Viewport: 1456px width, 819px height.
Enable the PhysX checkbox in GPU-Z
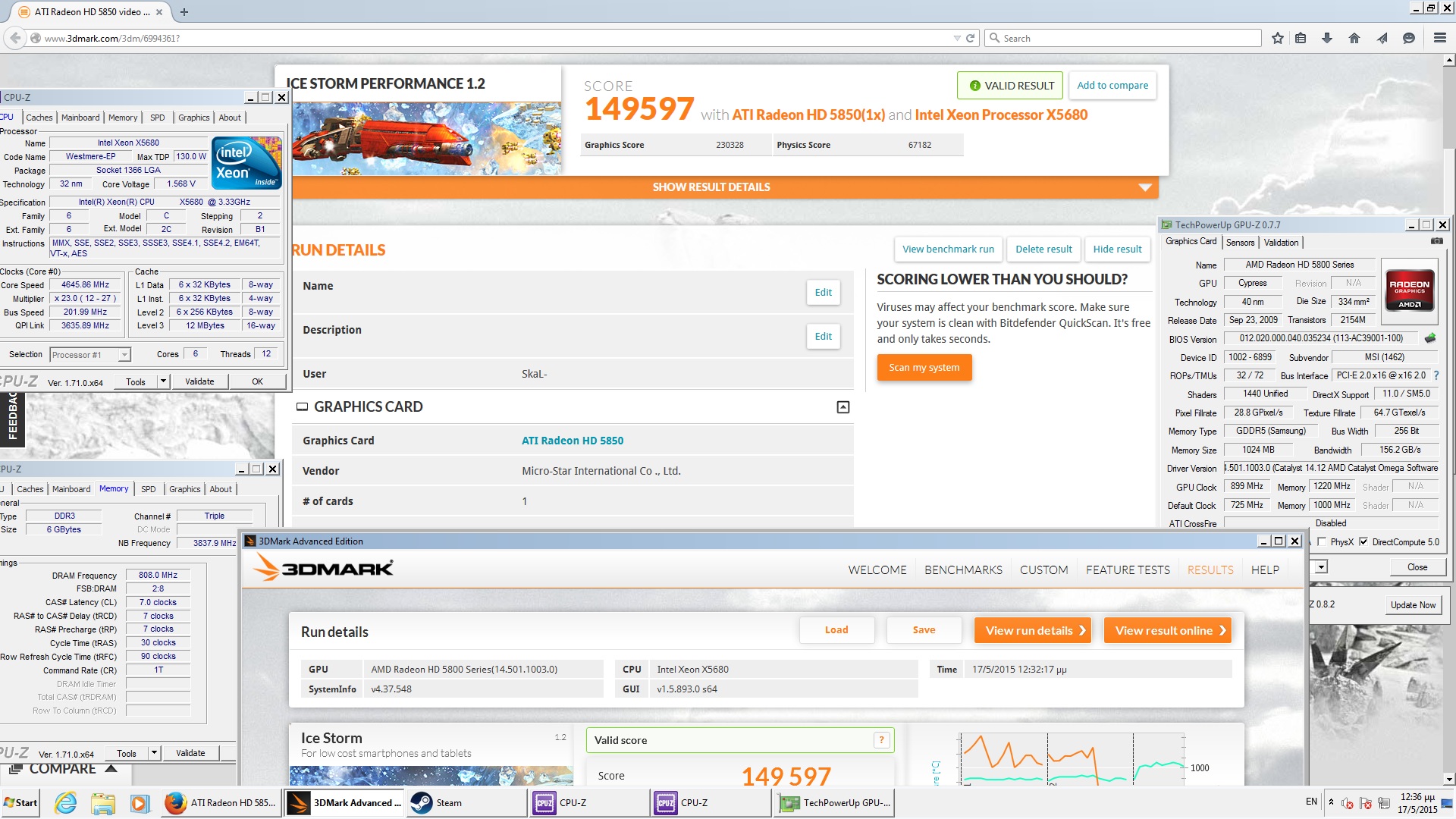1322,541
